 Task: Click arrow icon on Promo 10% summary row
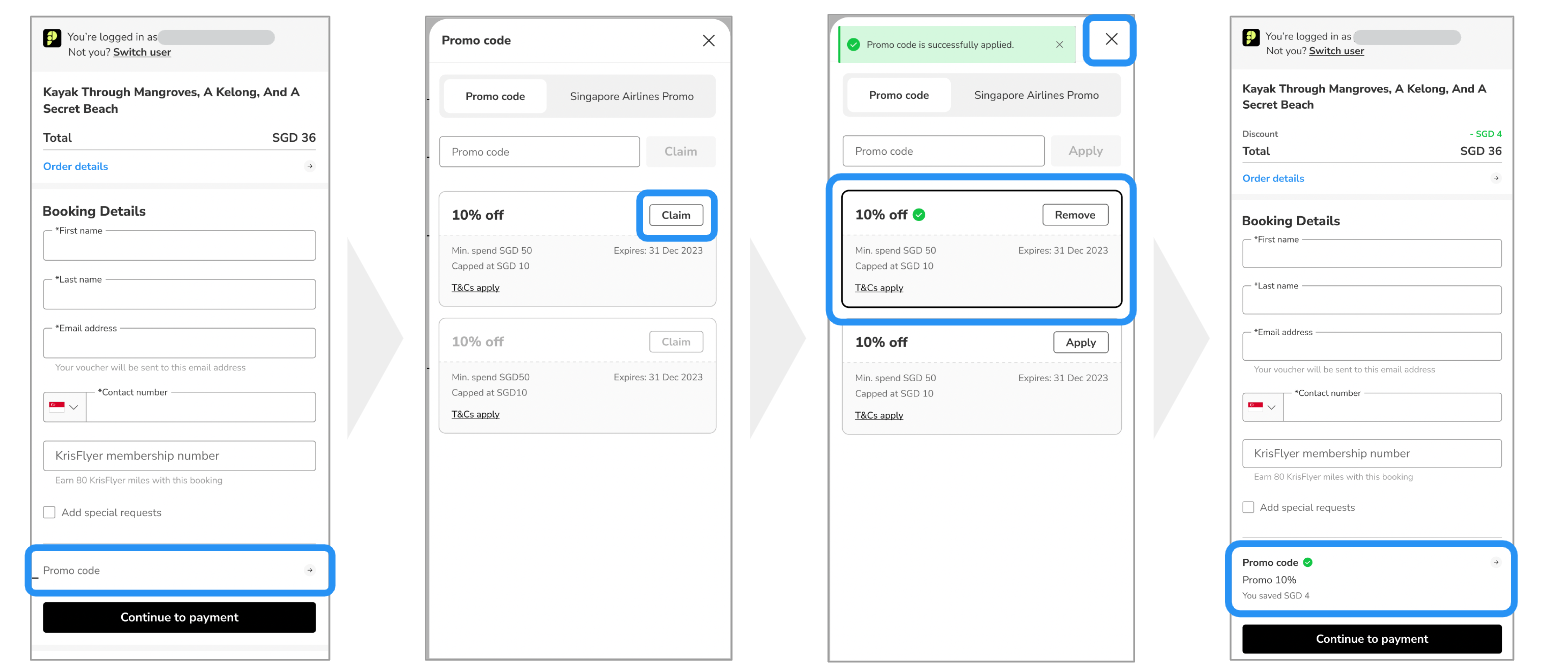[1495, 562]
